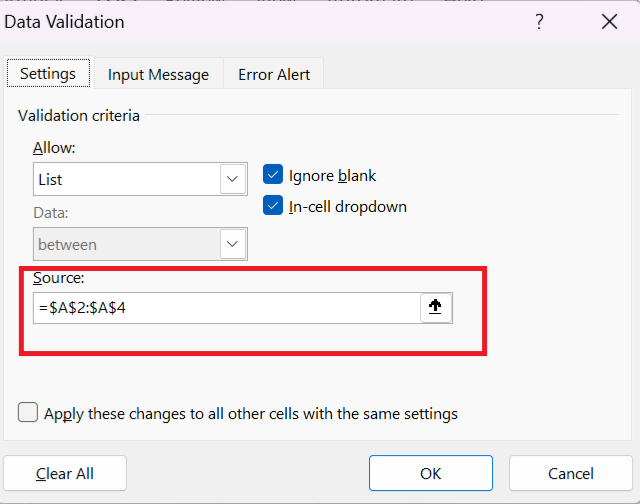
Task: Click the Data Validation title bar text
Action: 65,21
